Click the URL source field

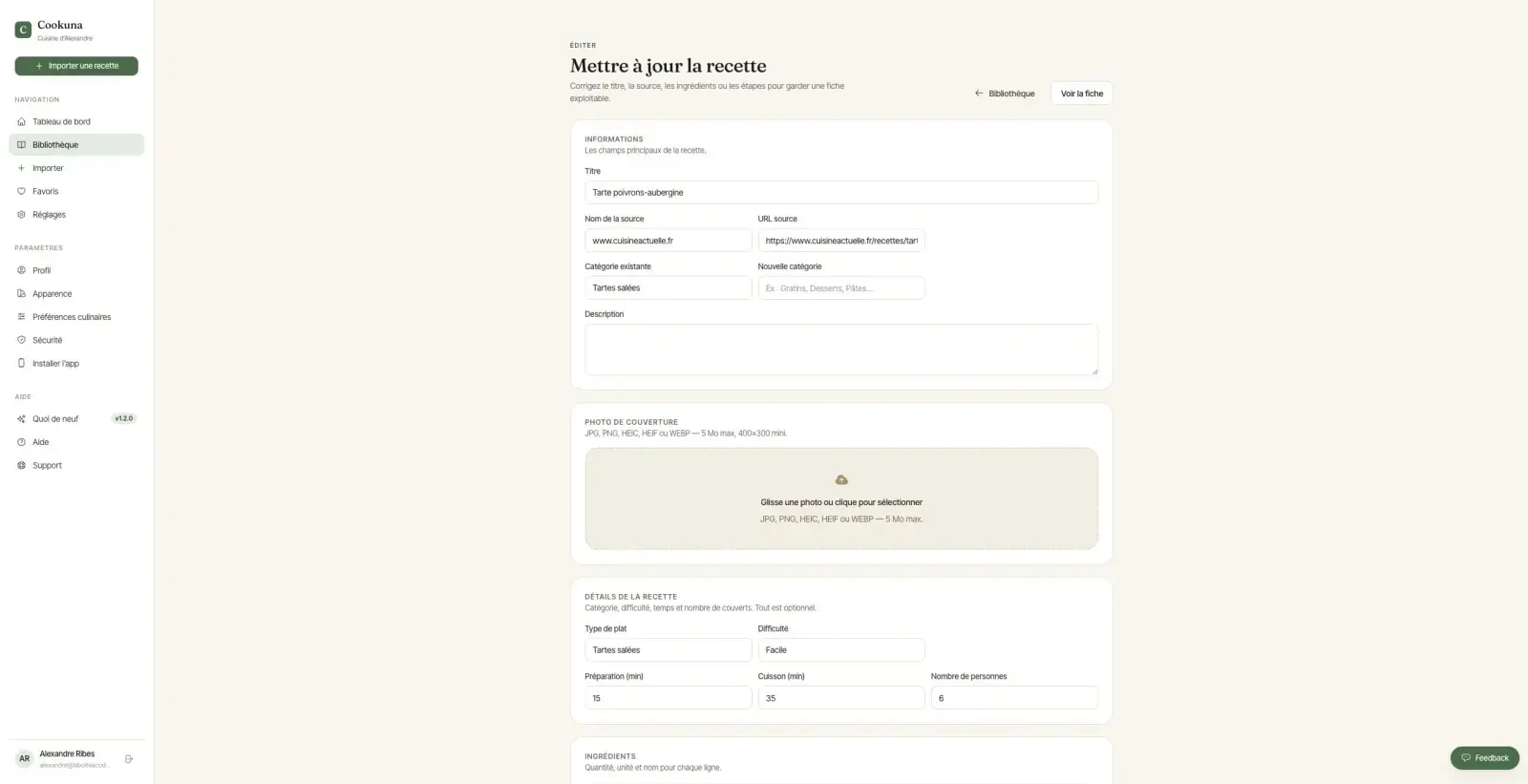(841, 241)
